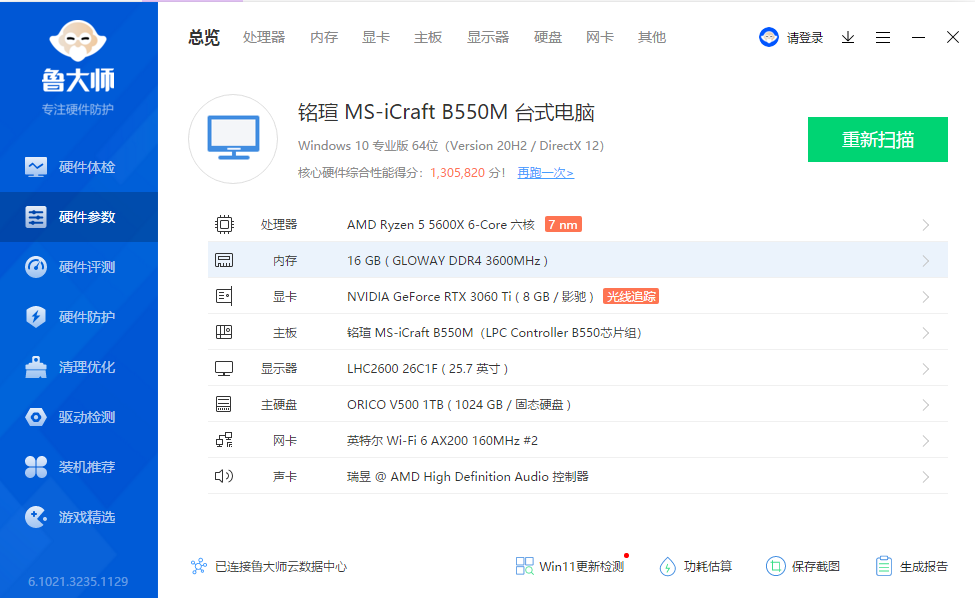Expand the 处理器 row chevron

[925, 225]
